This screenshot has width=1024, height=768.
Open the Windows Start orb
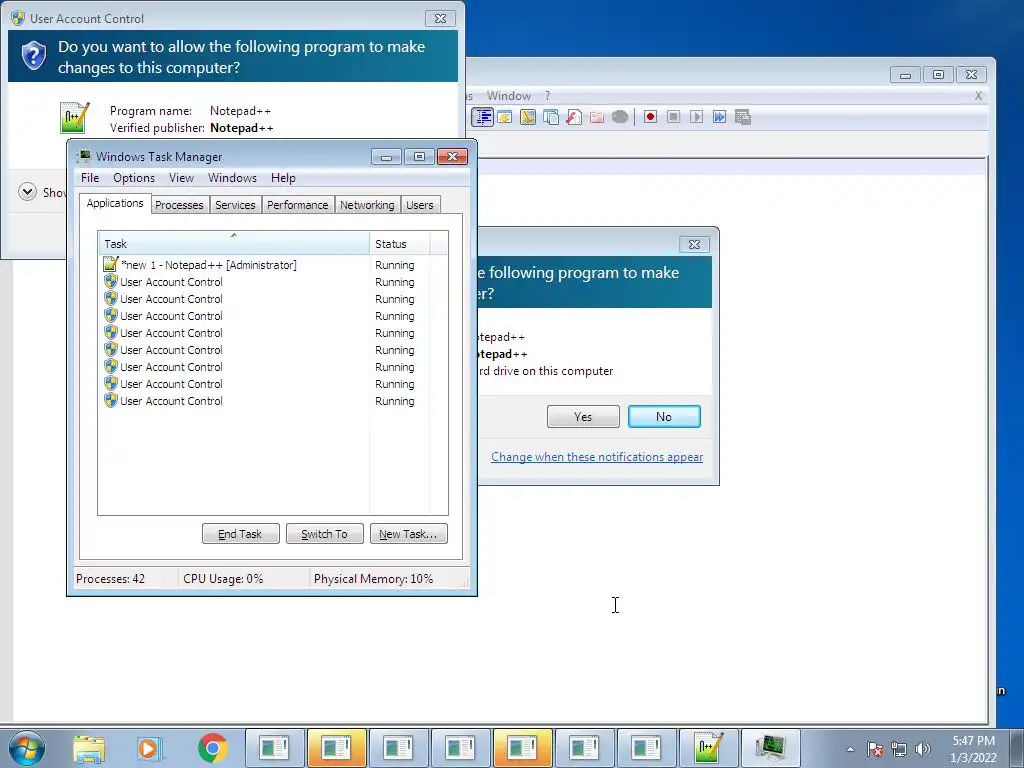(x=26, y=748)
